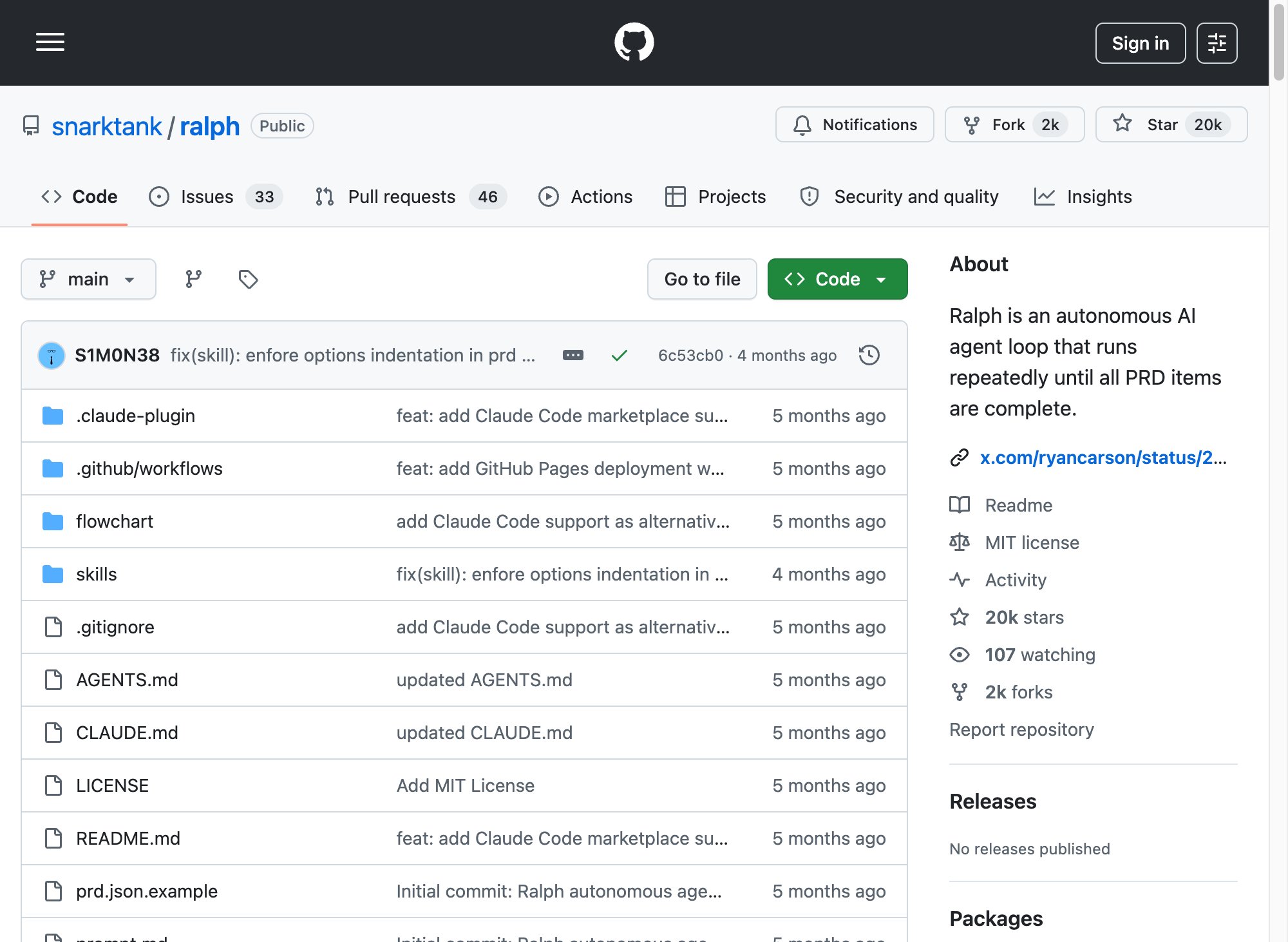Open the CLAUDE.md file

127,733
